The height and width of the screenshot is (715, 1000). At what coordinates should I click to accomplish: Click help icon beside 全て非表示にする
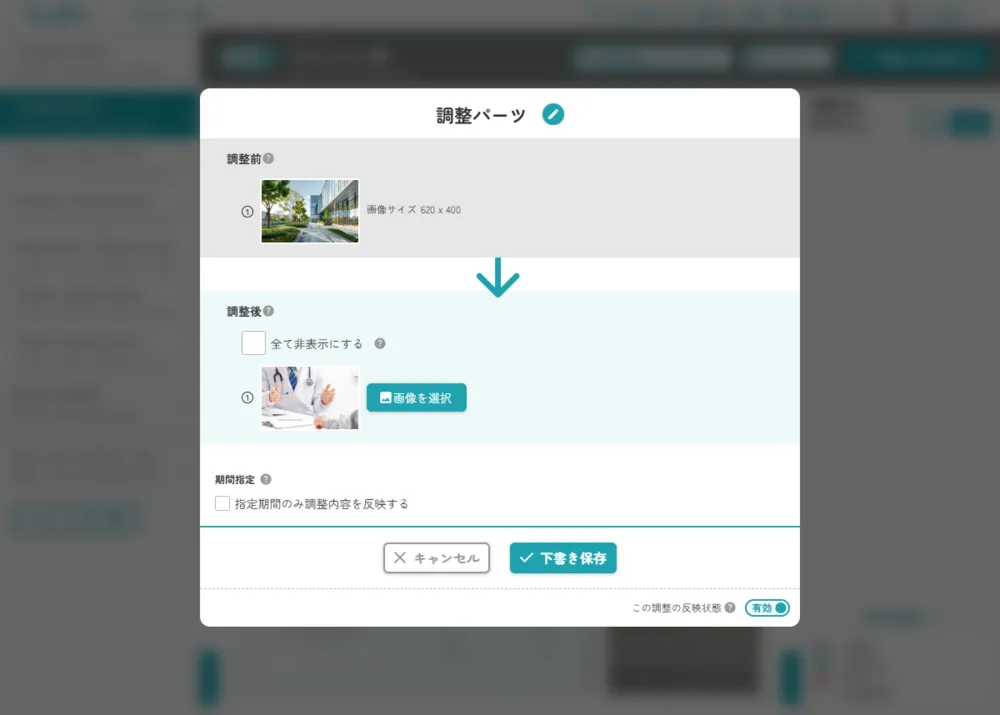tap(380, 343)
